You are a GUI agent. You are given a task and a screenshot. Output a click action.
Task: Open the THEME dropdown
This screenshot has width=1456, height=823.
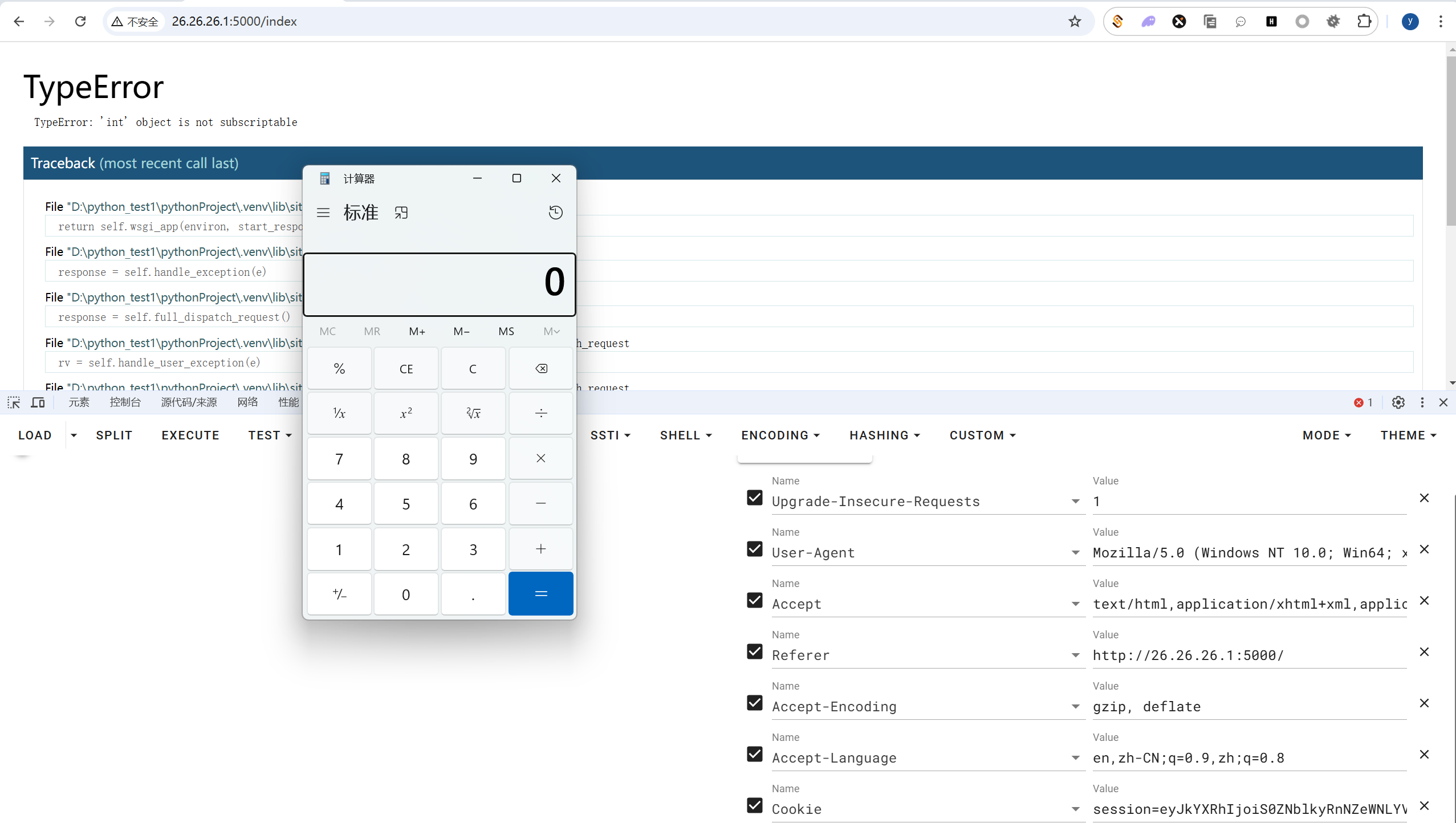(1408, 435)
